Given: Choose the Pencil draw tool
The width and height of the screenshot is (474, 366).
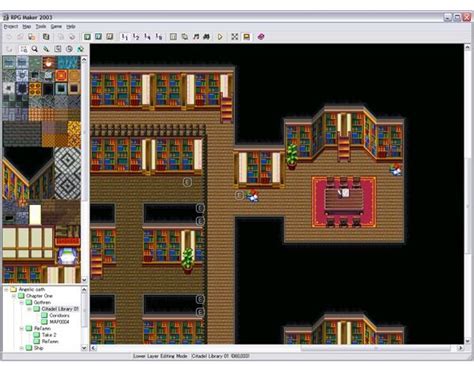Looking at the screenshot, I should (x=46, y=49).
